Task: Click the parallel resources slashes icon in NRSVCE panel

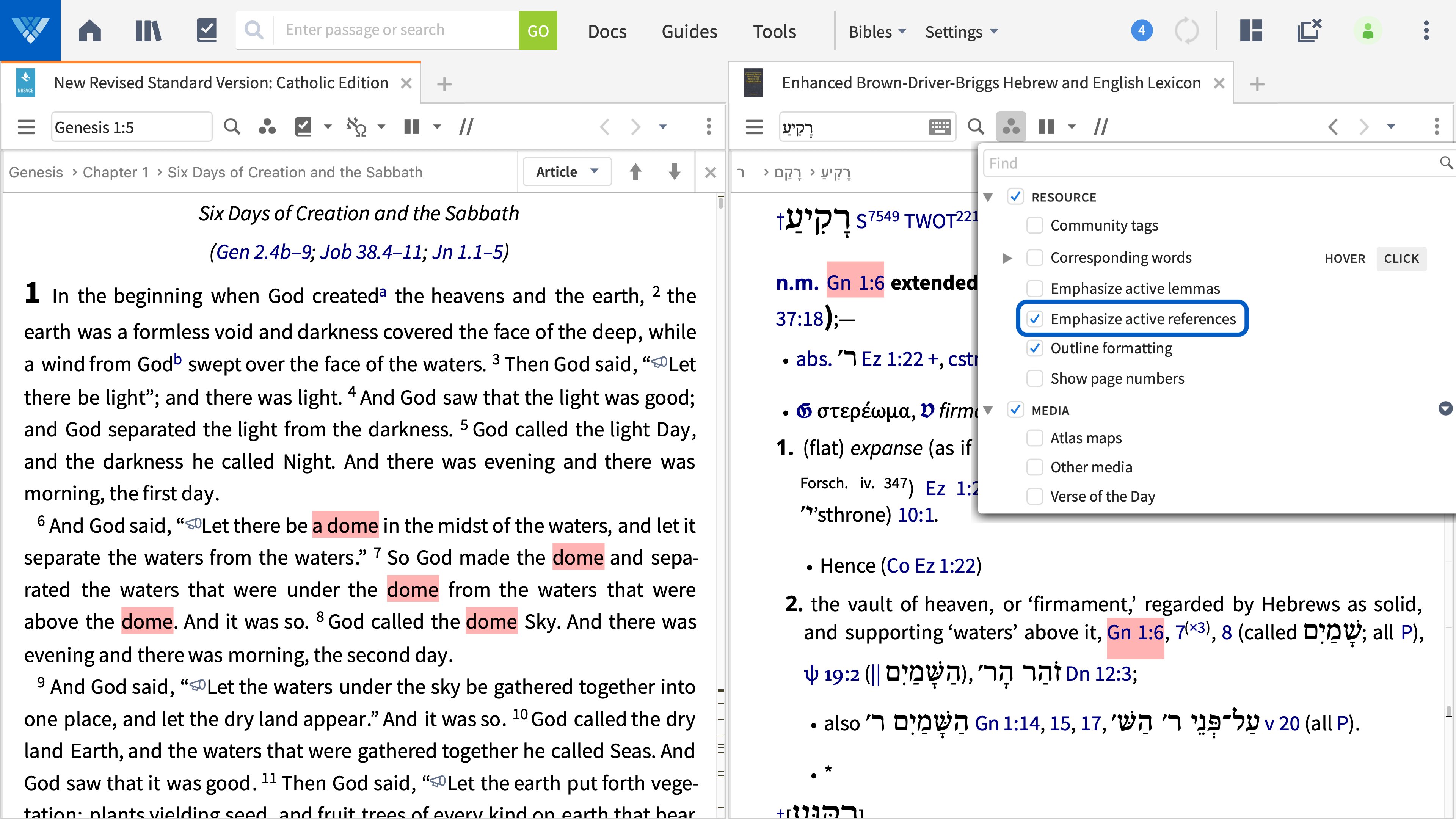Action: pyautogui.click(x=466, y=127)
